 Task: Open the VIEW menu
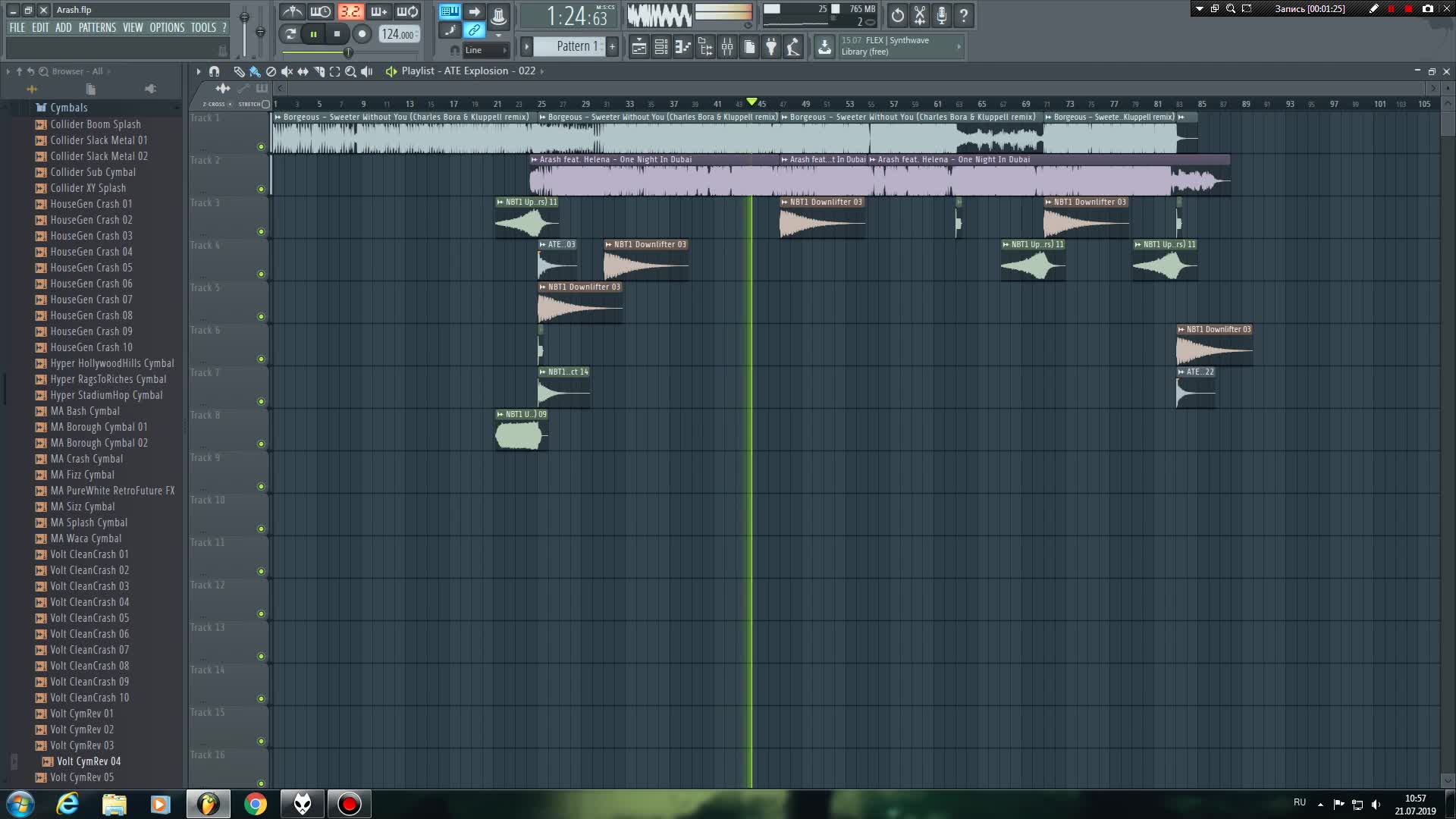pos(133,27)
